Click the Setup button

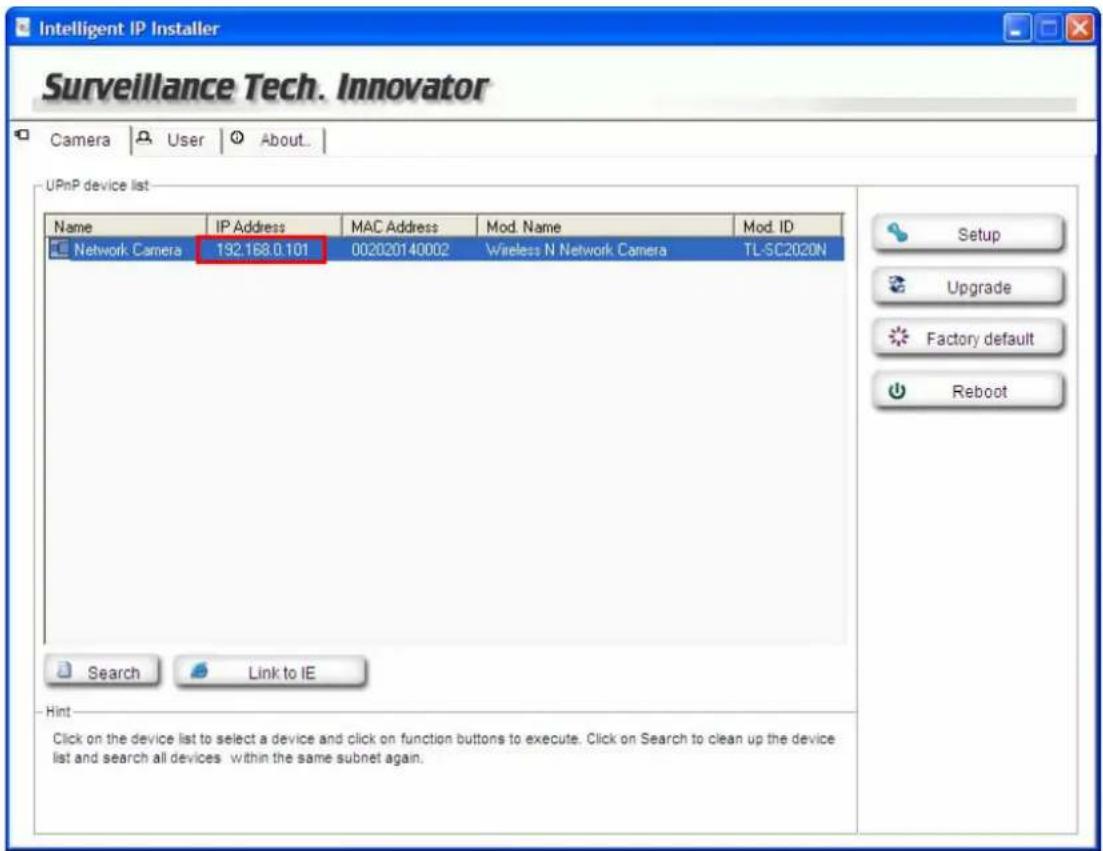pyautogui.click(x=968, y=233)
